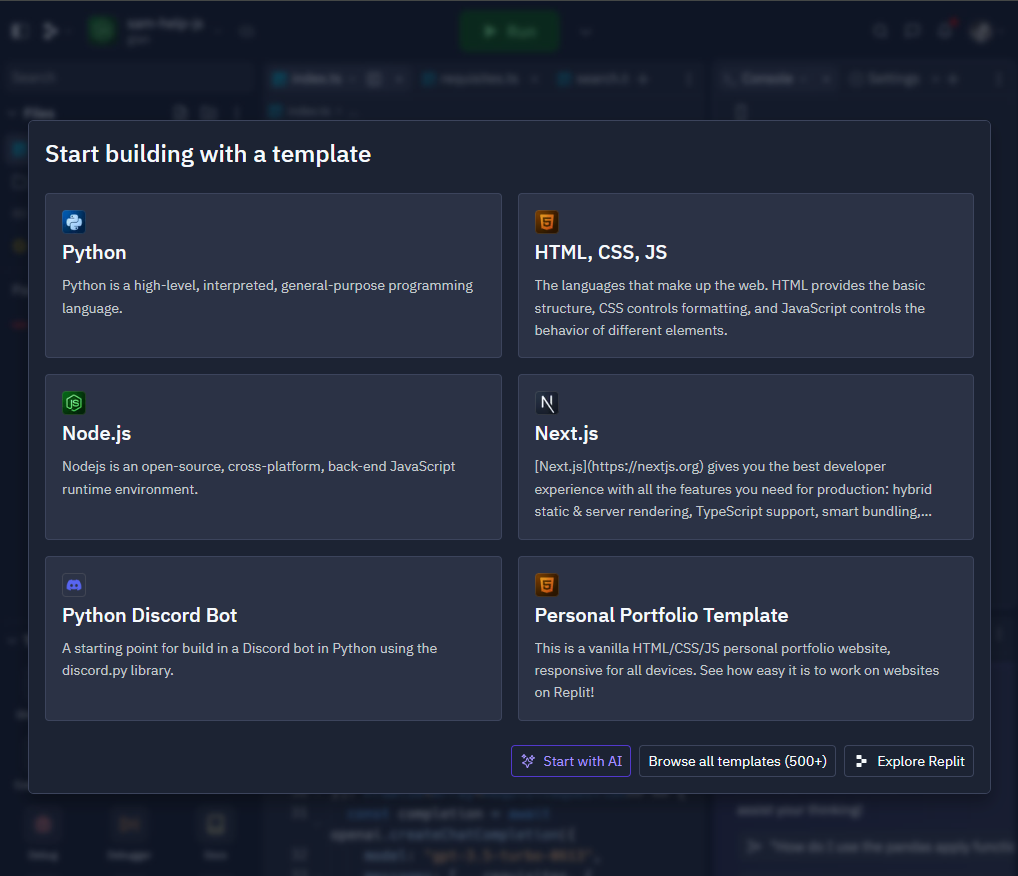Choose the Next.js template title

pyautogui.click(x=566, y=434)
